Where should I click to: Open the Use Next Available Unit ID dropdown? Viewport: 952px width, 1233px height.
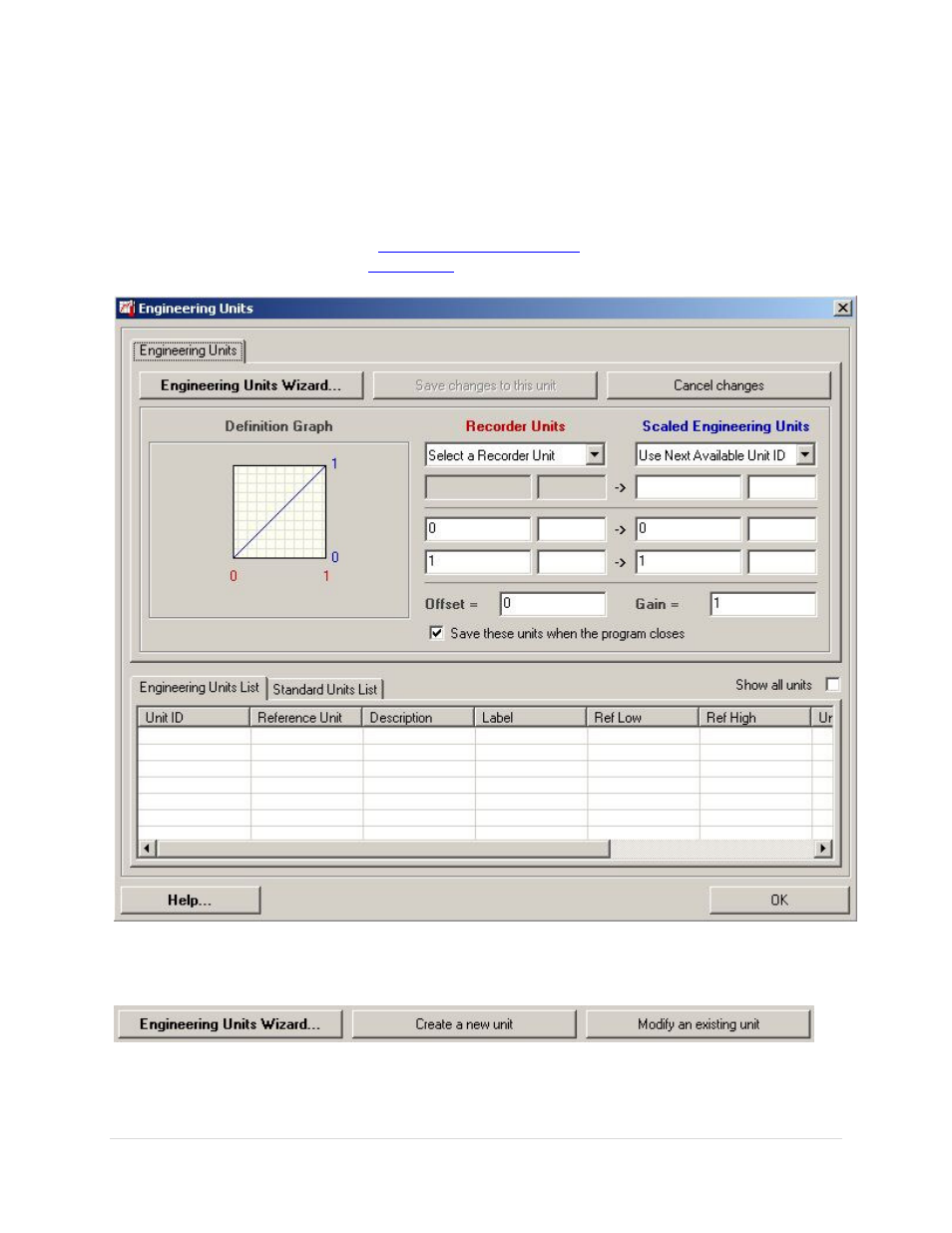805,455
